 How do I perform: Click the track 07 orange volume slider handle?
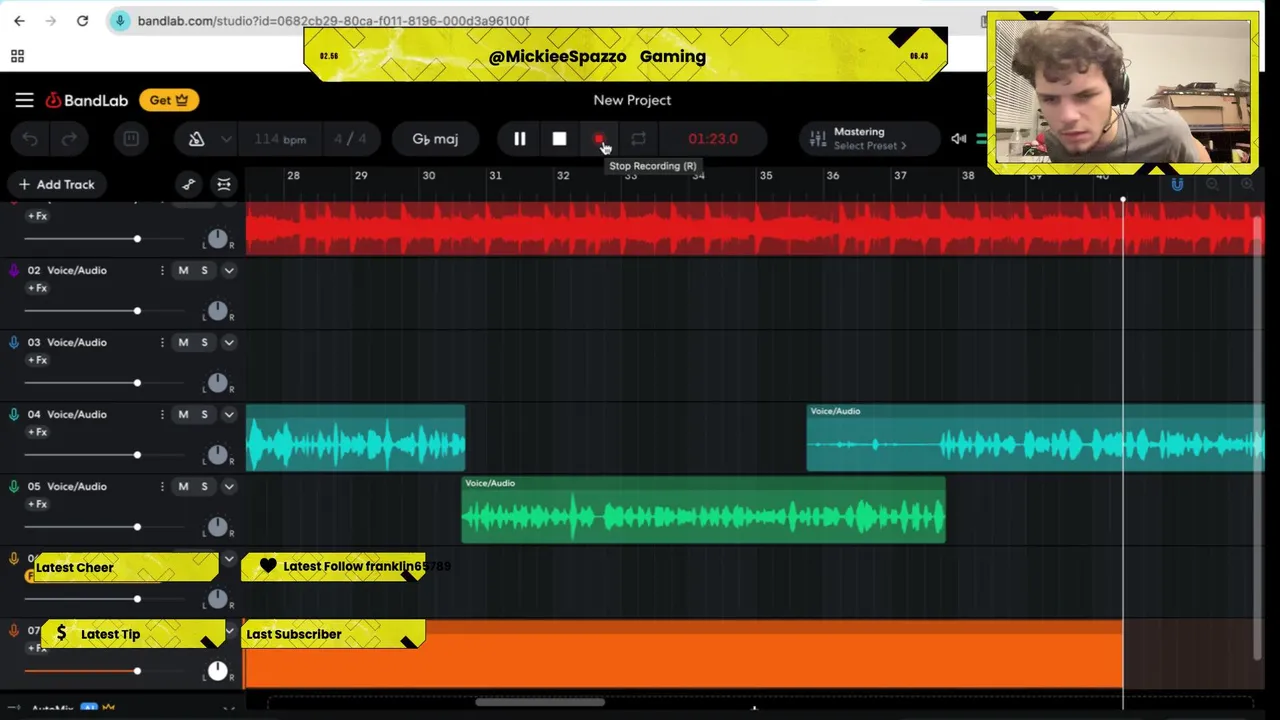(x=137, y=671)
